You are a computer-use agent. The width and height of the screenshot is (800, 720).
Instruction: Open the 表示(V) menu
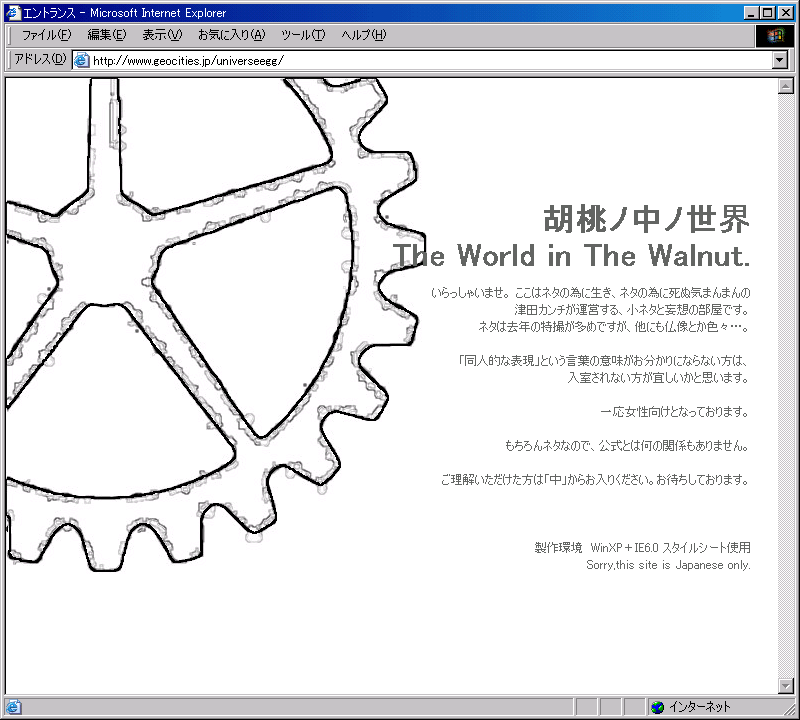[x=162, y=35]
